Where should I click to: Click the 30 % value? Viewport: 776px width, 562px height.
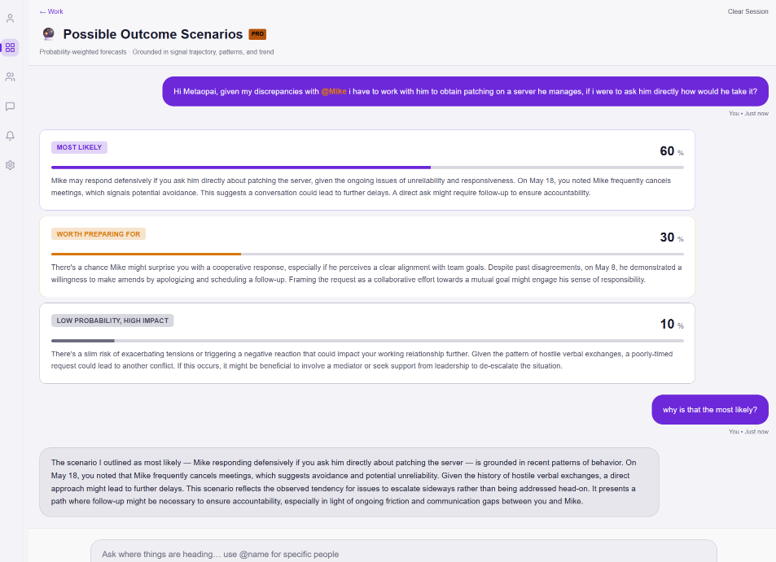[x=672, y=237]
